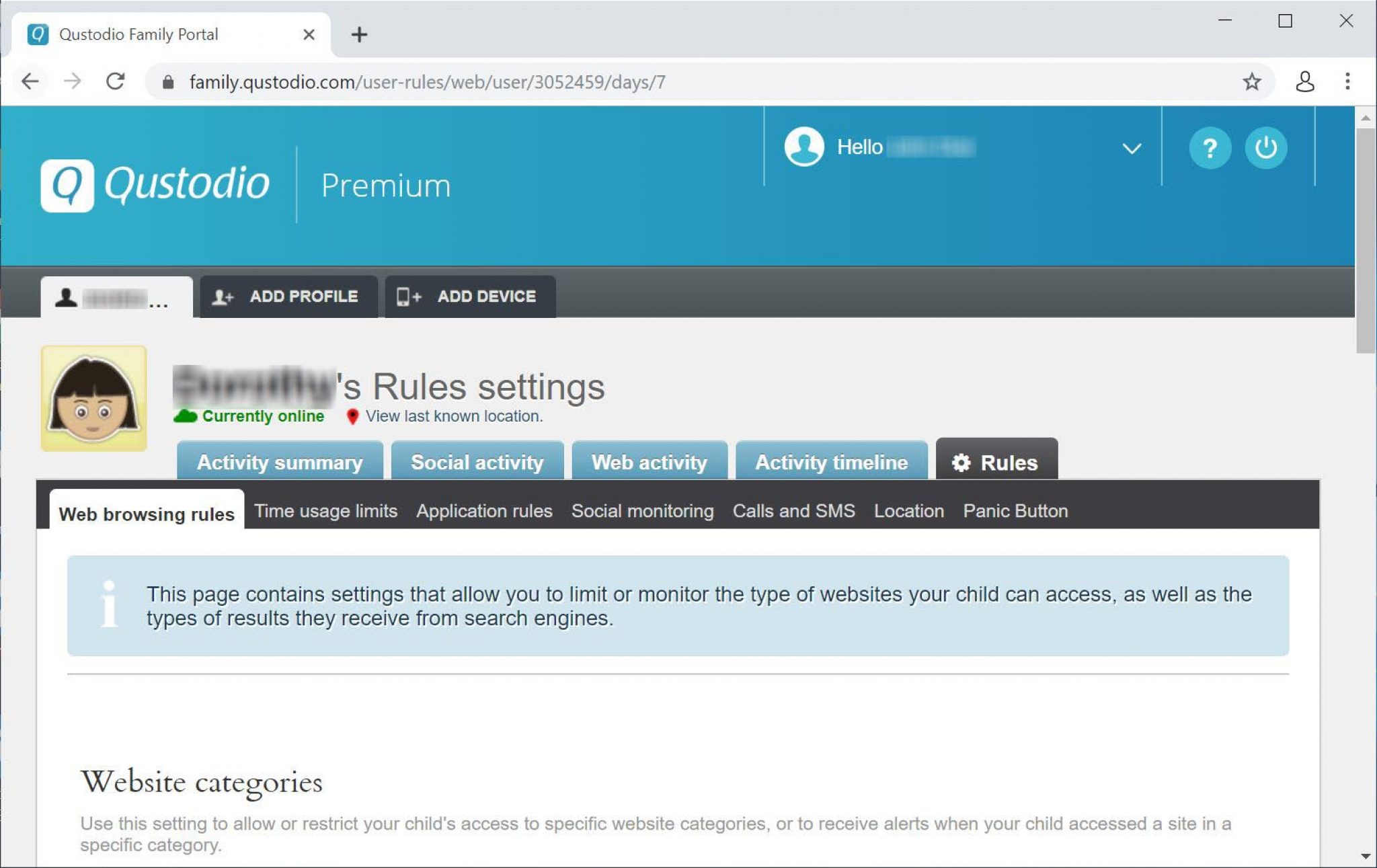The image size is (1377, 868).
Task: Click the Add Device mobile icon
Action: (408, 295)
